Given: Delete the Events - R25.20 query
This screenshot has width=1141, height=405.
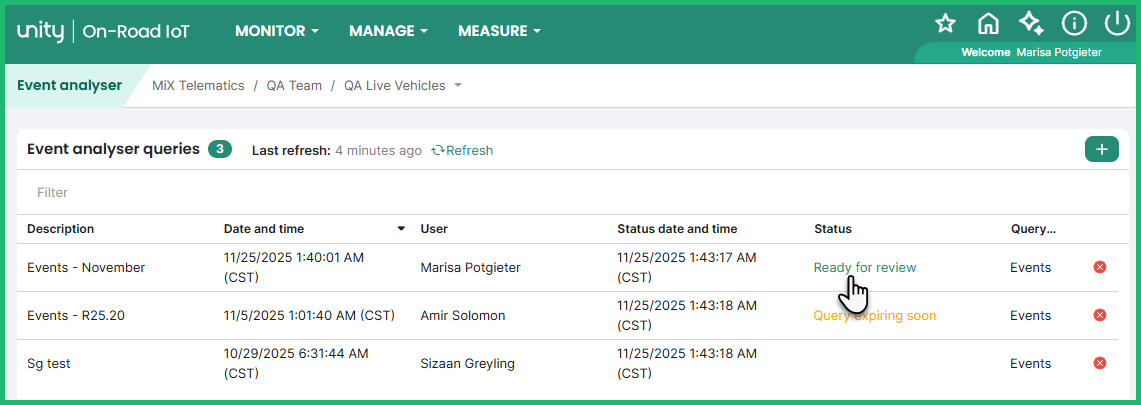Looking at the screenshot, I should tap(1100, 315).
